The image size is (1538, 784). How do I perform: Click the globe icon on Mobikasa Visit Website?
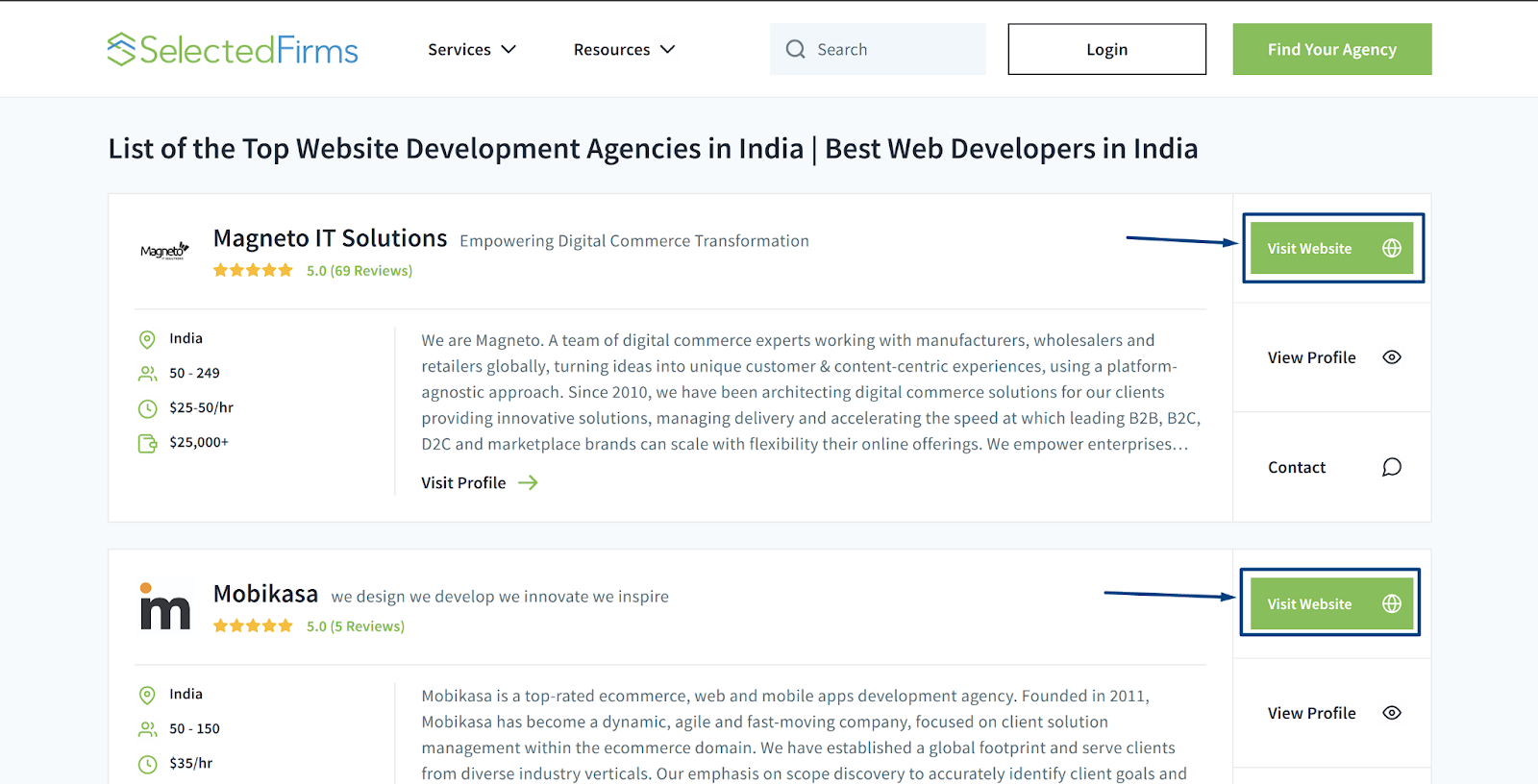pyautogui.click(x=1392, y=603)
